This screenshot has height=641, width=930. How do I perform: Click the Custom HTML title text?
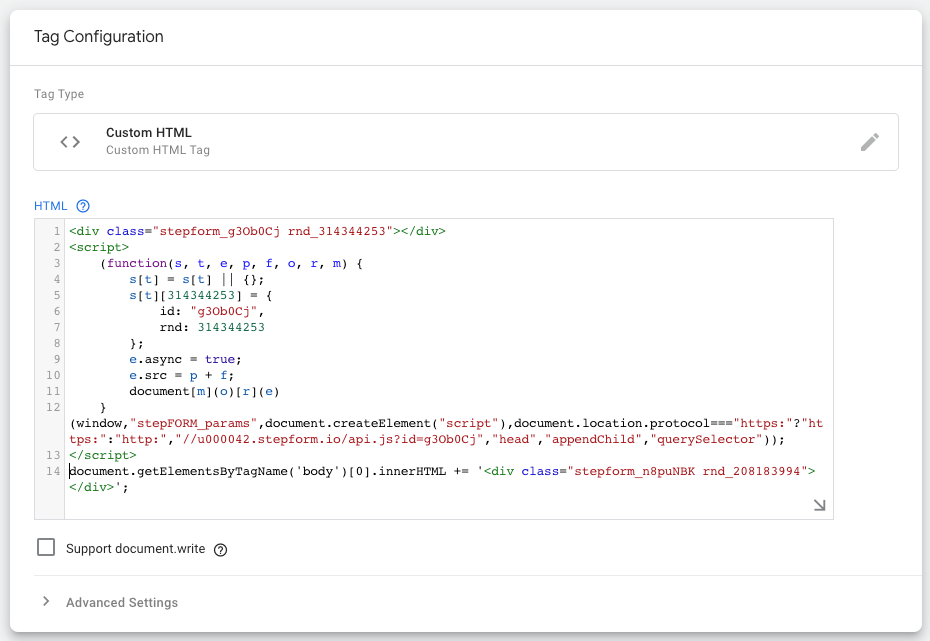[149, 133]
